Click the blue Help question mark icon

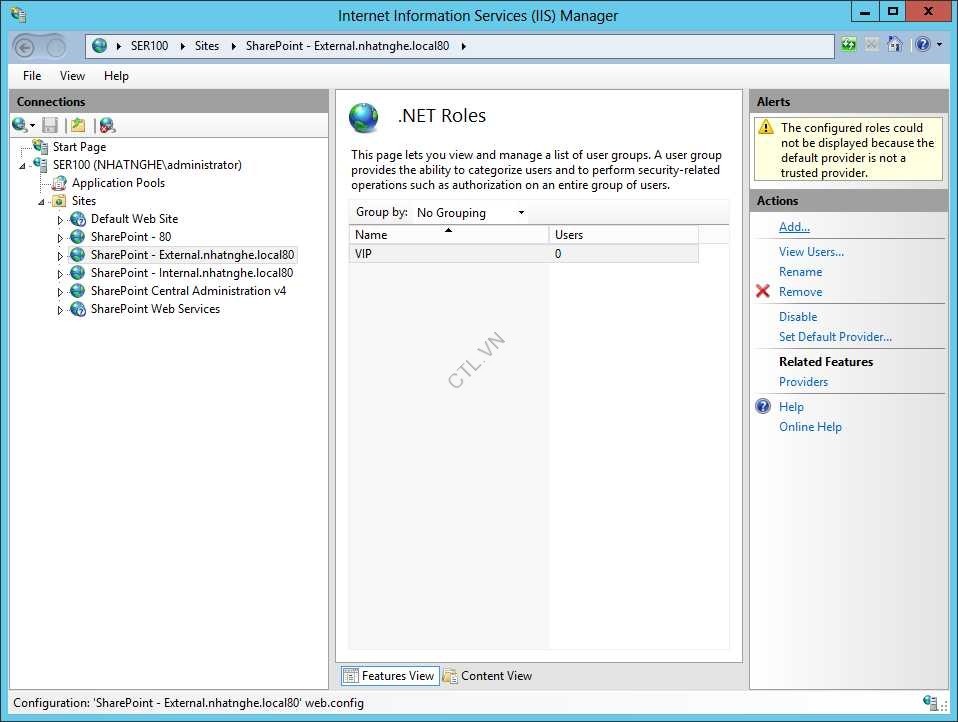tap(763, 407)
